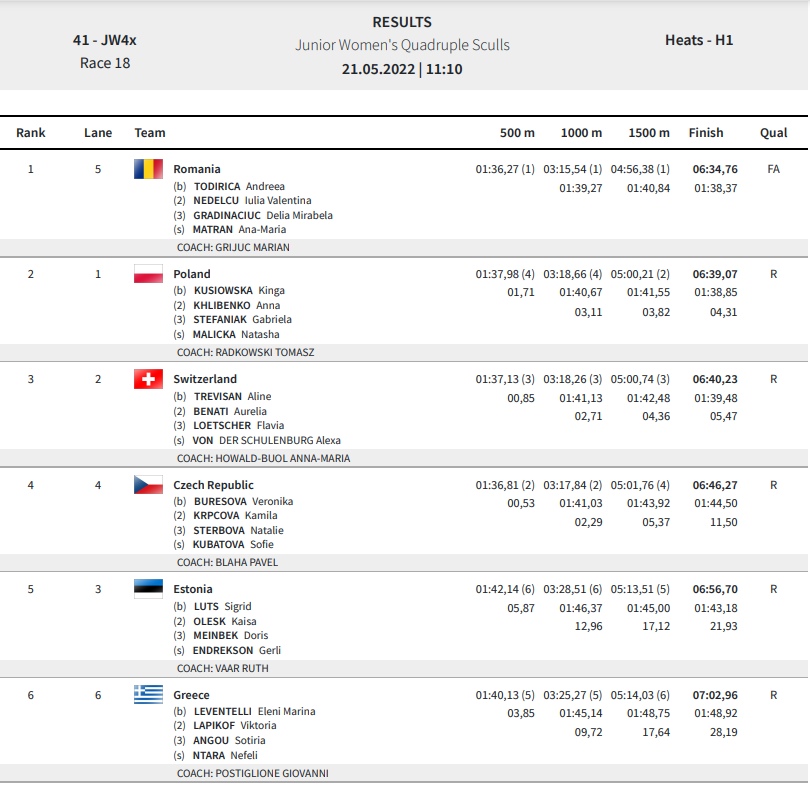Click the Greece flag icon
Image resolution: width=810 pixels, height=785 pixels.
point(148,695)
